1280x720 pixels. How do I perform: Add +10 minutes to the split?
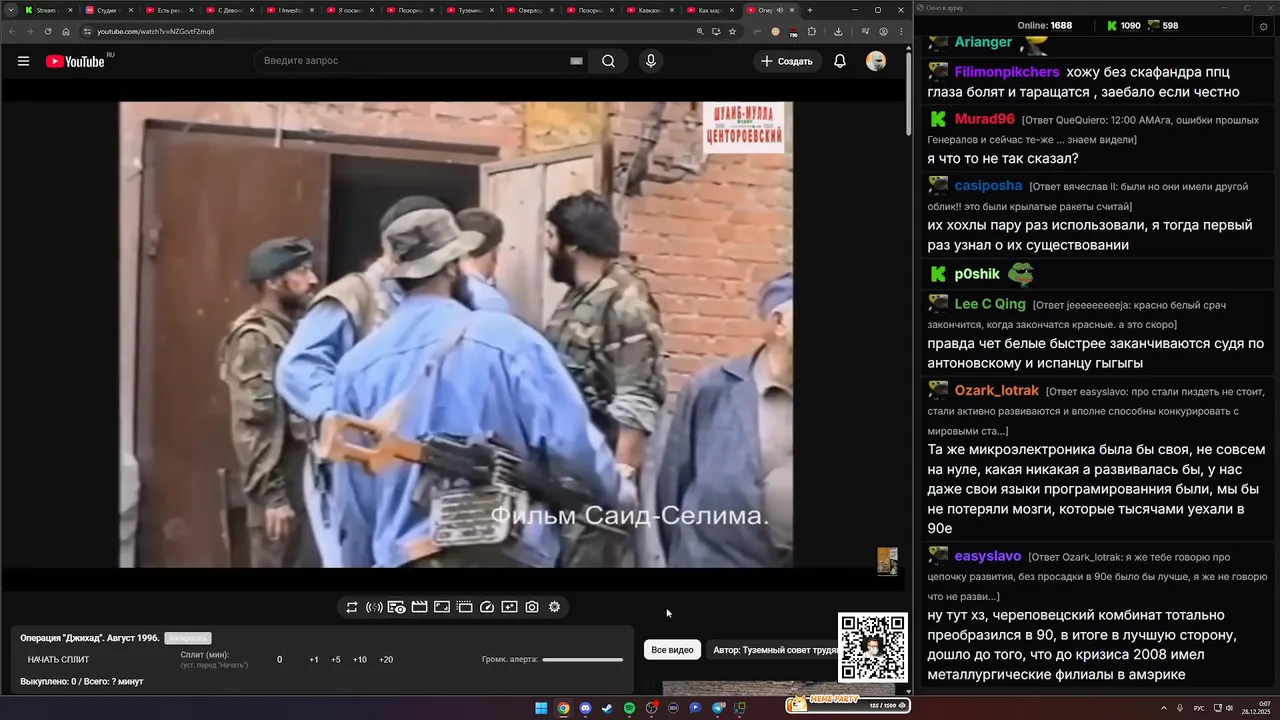pos(360,660)
